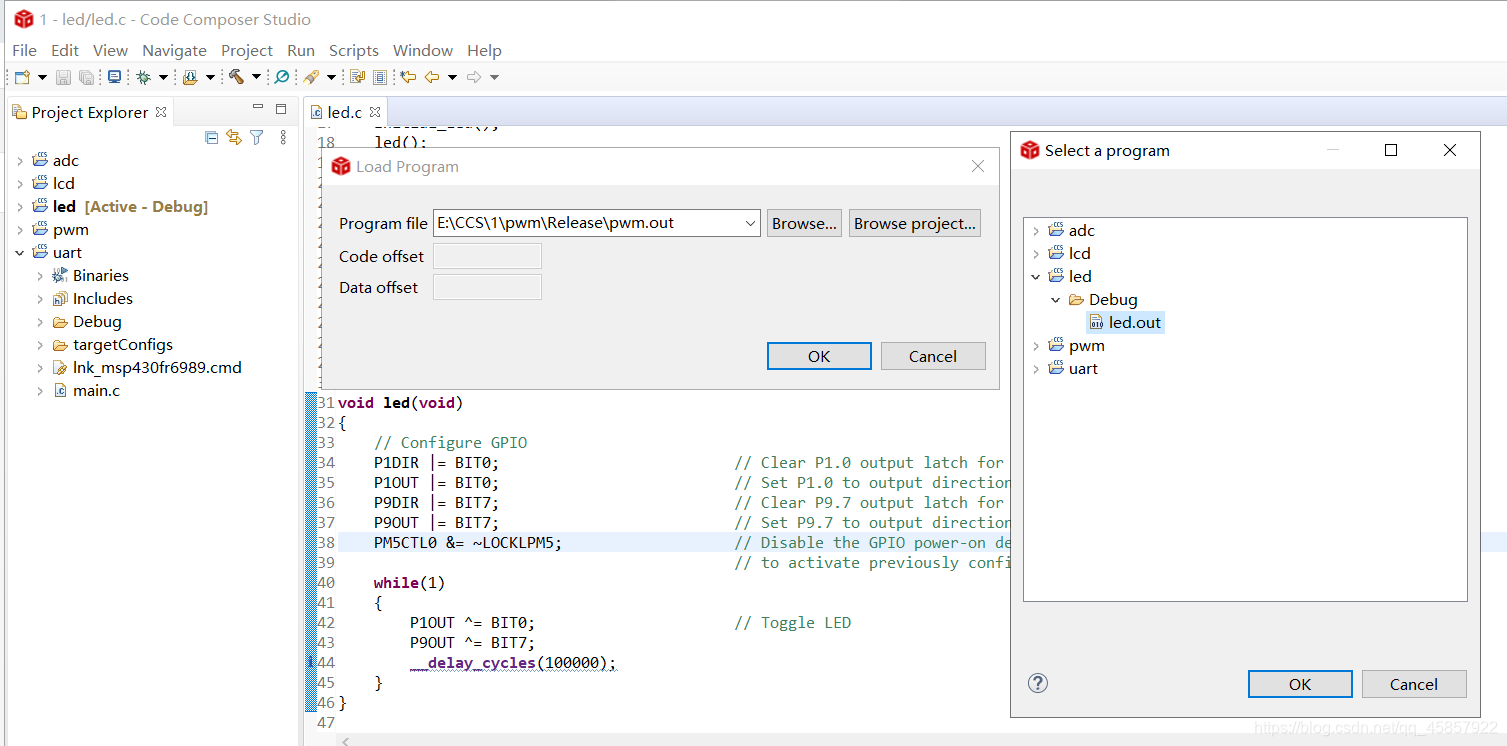The width and height of the screenshot is (1507, 746).
Task: Open dropdown arrow beside New icon
Action: (x=42, y=77)
